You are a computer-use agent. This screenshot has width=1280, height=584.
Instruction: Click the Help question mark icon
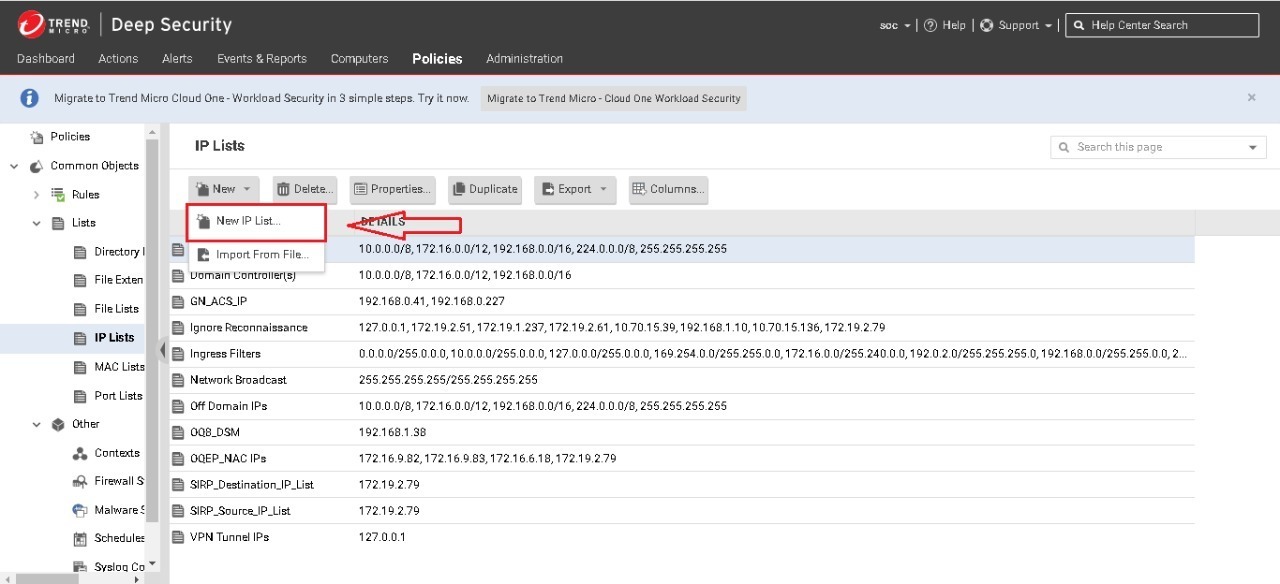pyautogui.click(x=930, y=25)
